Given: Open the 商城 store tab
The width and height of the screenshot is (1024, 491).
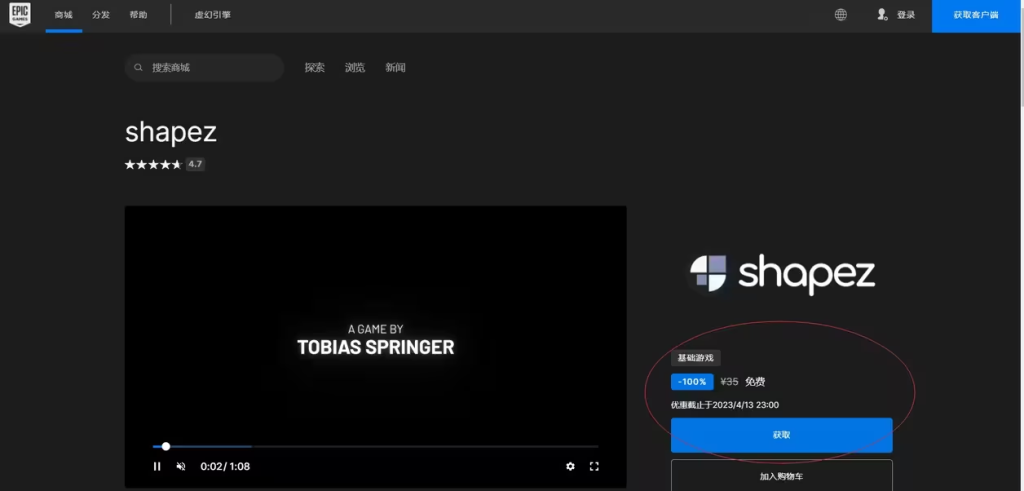Looking at the screenshot, I should (64, 15).
